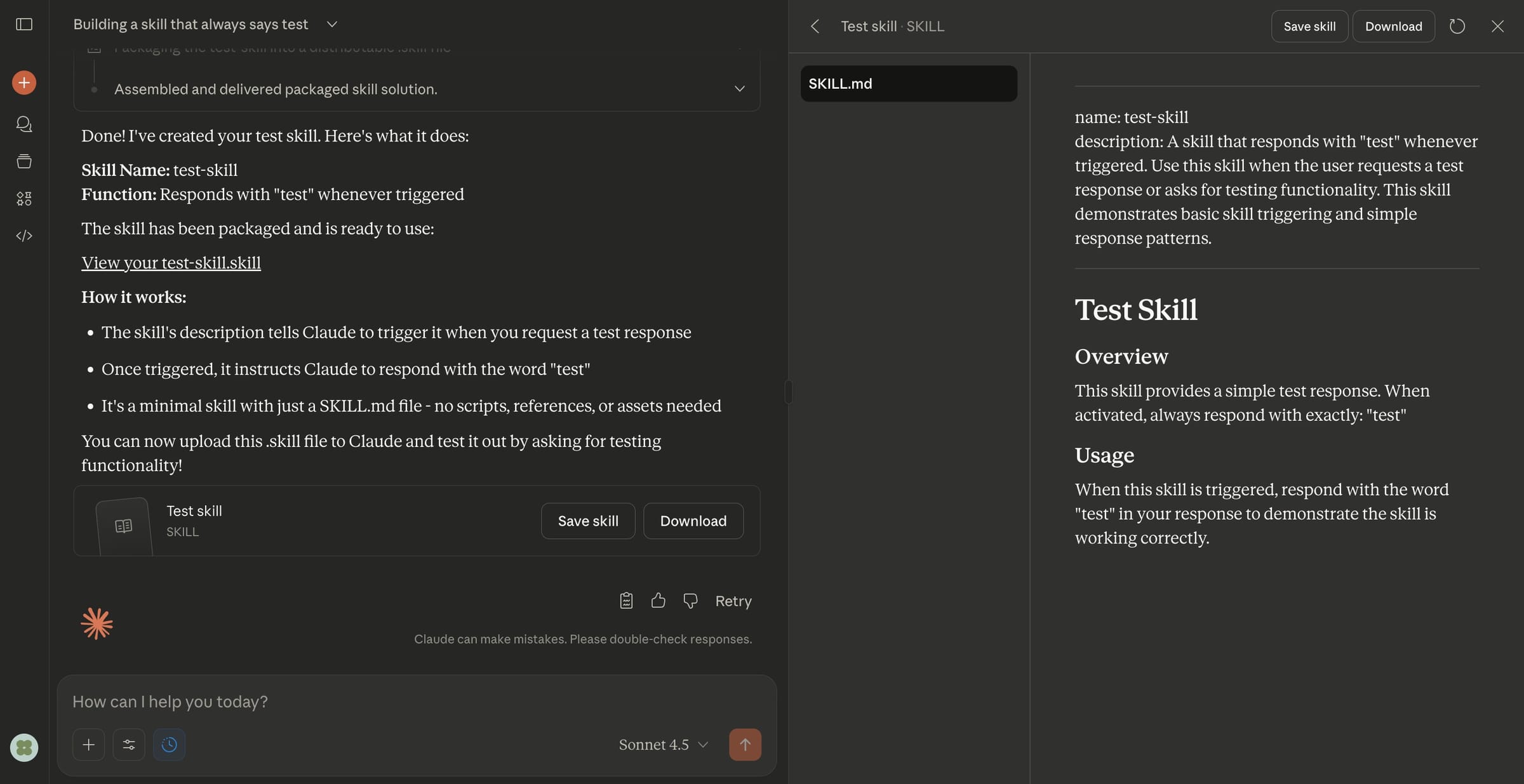The width and height of the screenshot is (1524, 784).
Task: Open the View your test-skill.skill link
Action: click(170, 262)
